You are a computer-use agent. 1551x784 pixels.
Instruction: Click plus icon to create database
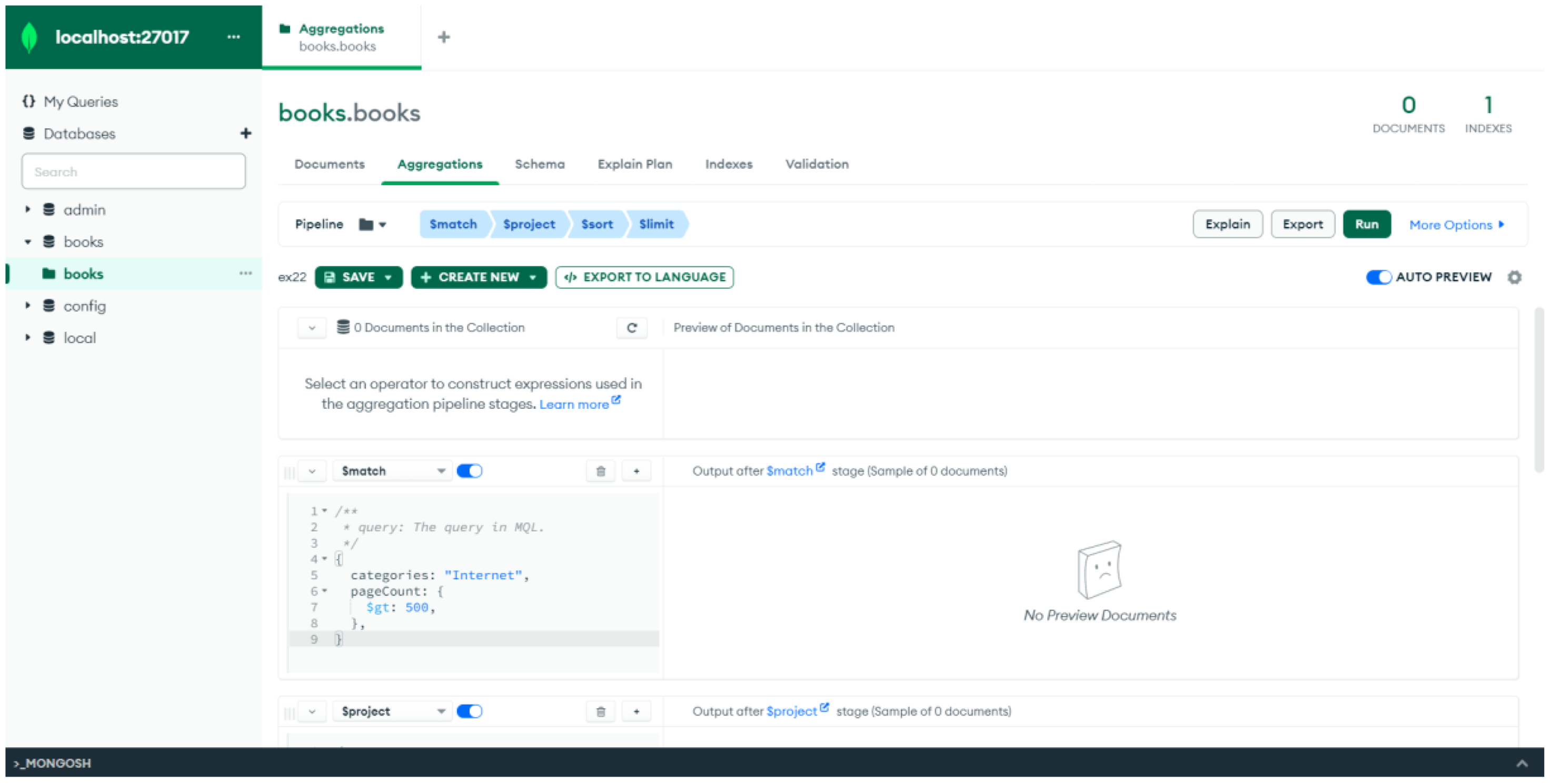[x=246, y=134]
